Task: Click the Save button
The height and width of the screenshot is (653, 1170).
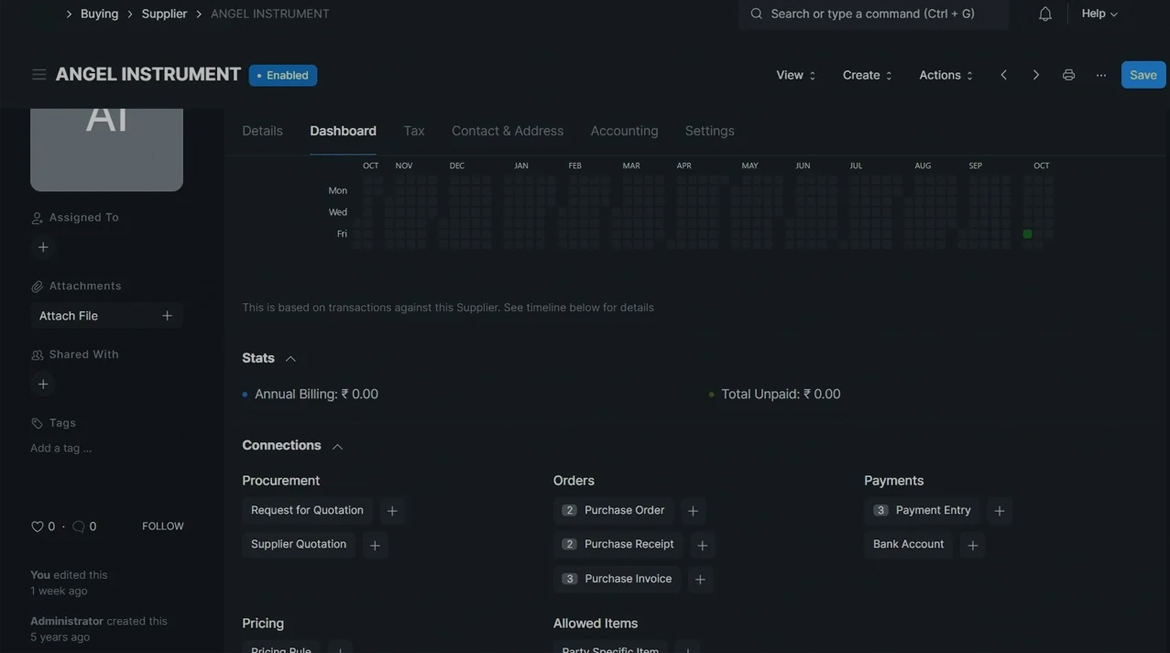Action: tap(1143, 75)
